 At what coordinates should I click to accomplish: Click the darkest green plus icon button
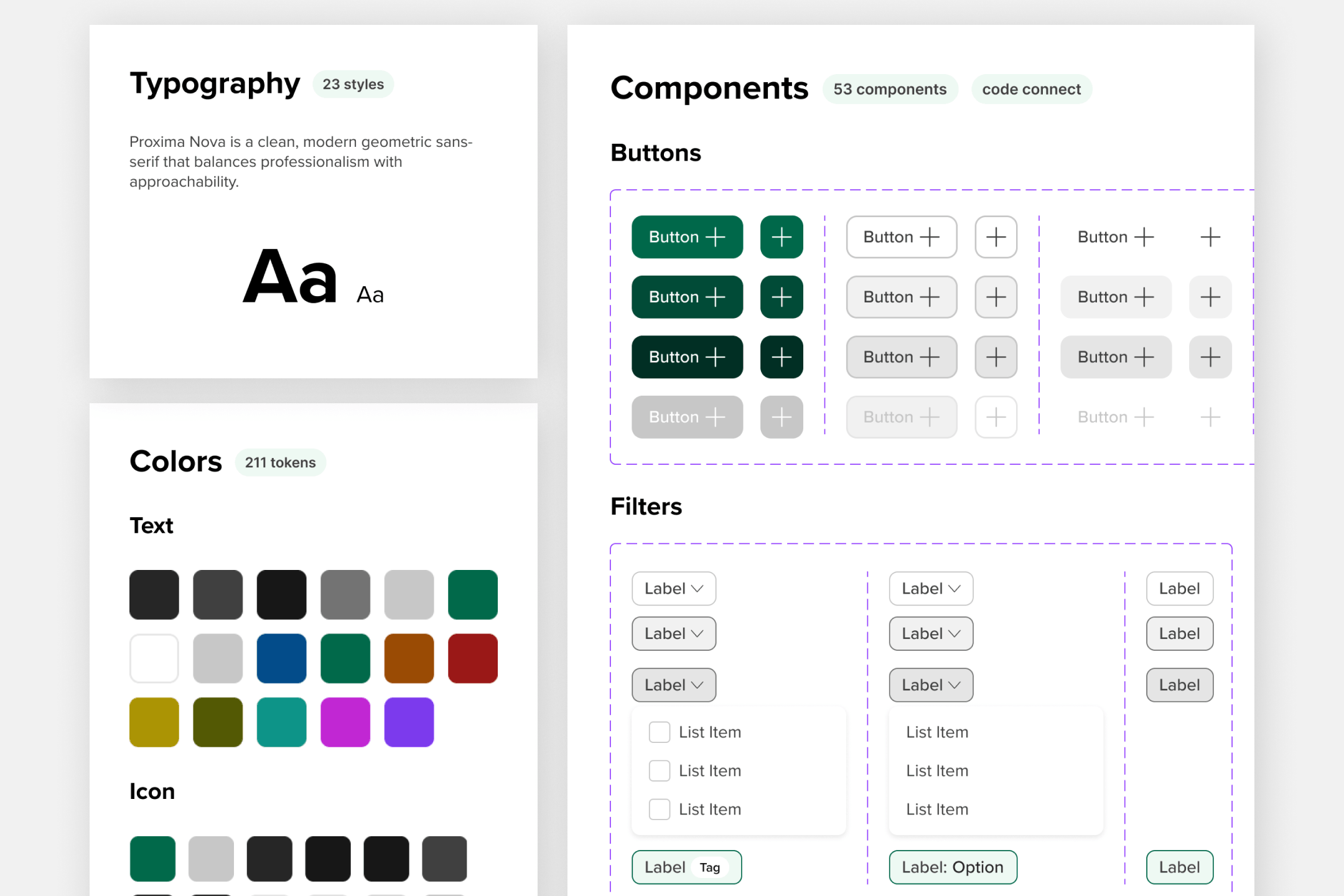(782, 357)
